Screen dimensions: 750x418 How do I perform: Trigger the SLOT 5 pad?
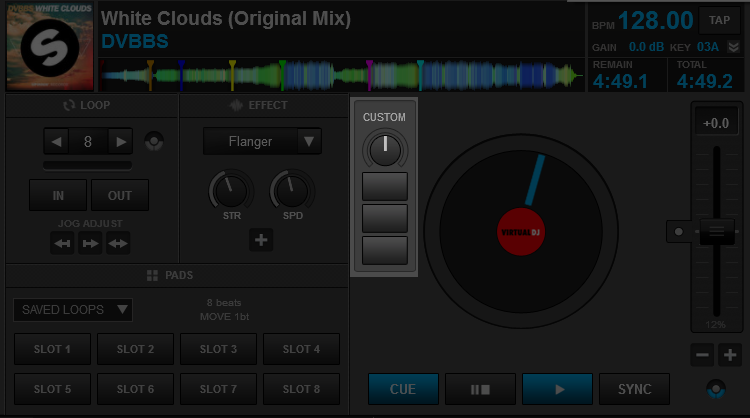click(52, 389)
